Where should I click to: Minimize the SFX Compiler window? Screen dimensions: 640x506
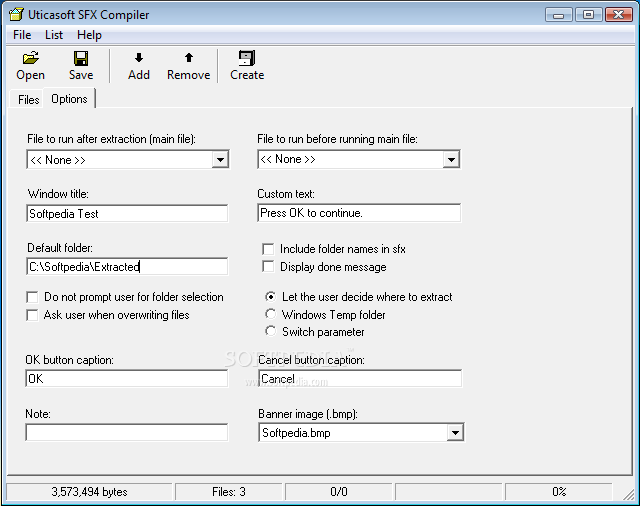[558, 15]
